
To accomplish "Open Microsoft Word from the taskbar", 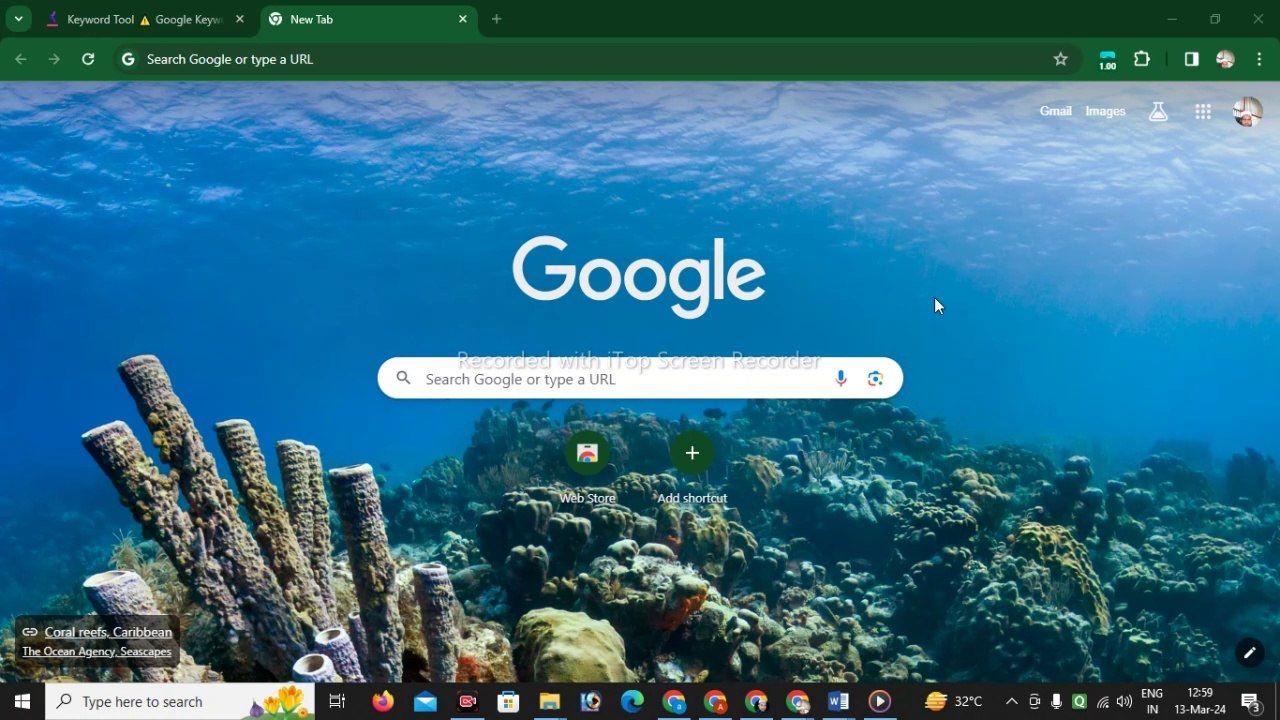I will click(x=838, y=701).
